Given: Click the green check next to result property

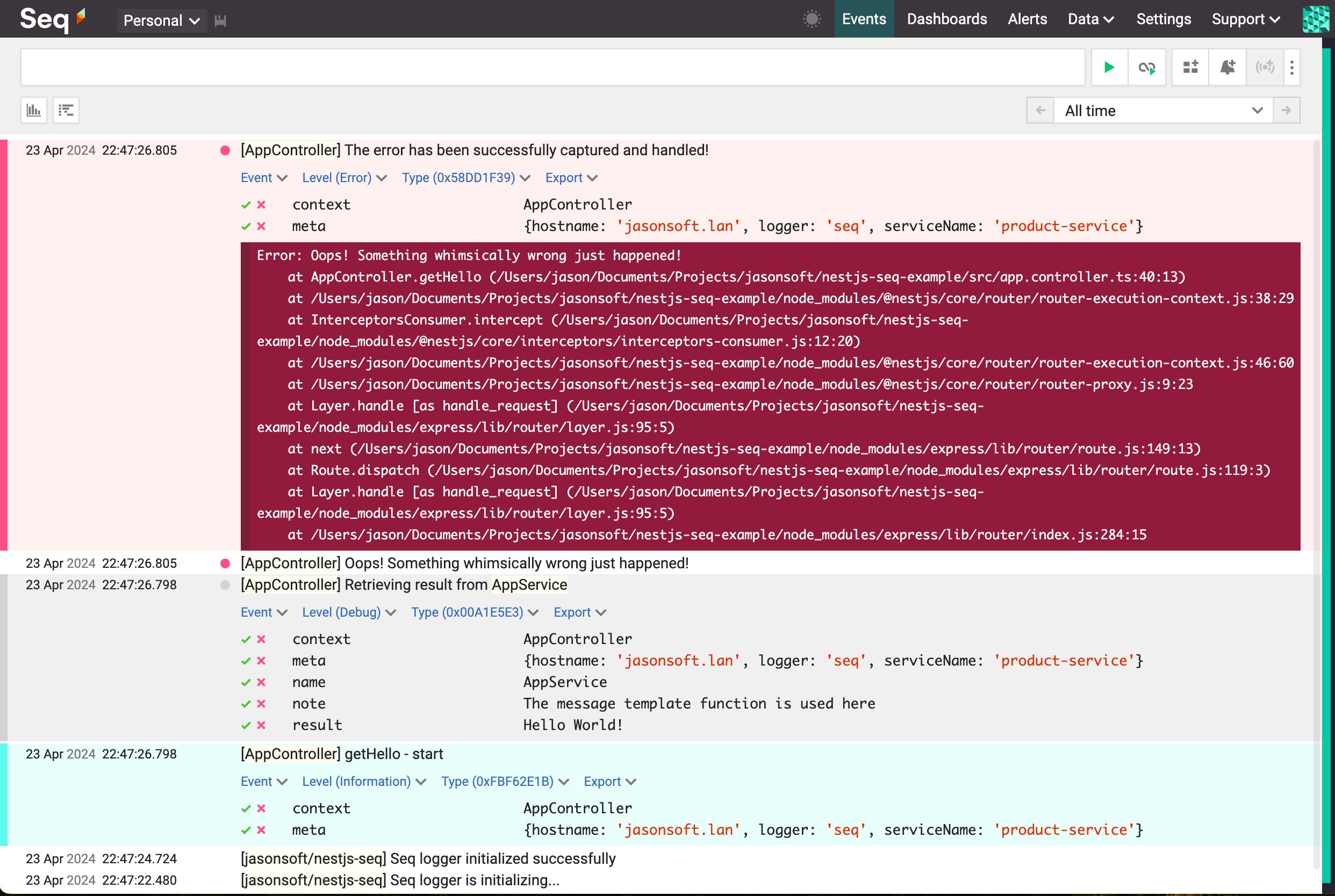Looking at the screenshot, I should (246, 725).
